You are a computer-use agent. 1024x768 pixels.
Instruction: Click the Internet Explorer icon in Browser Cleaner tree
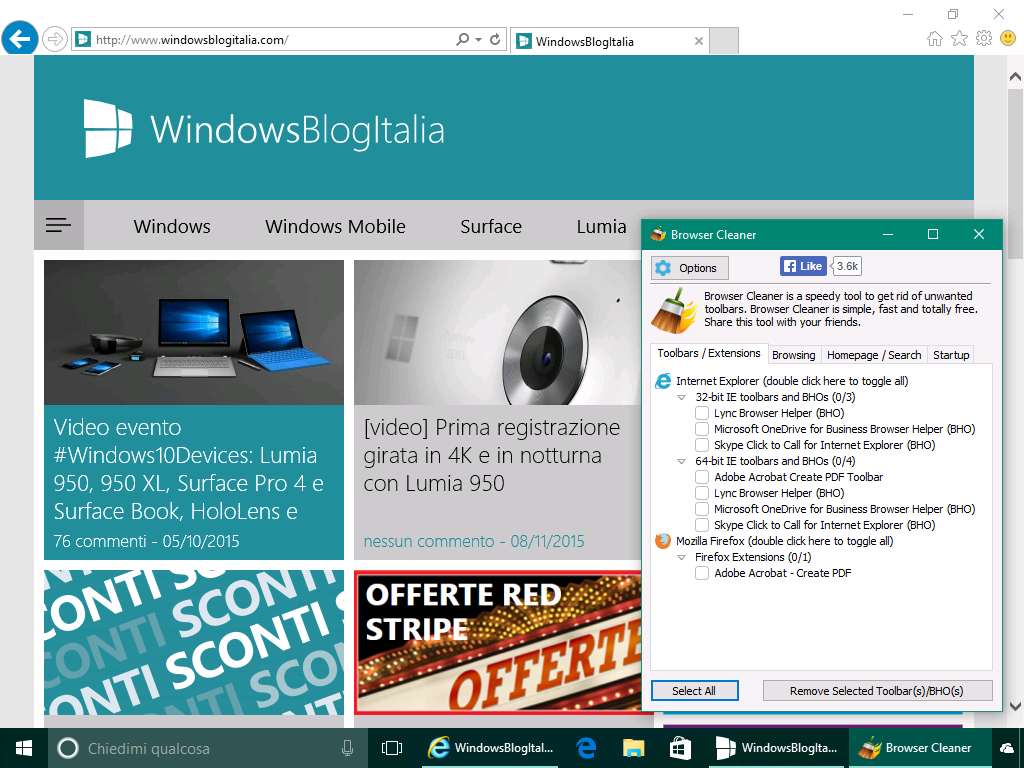pyautogui.click(x=663, y=381)
